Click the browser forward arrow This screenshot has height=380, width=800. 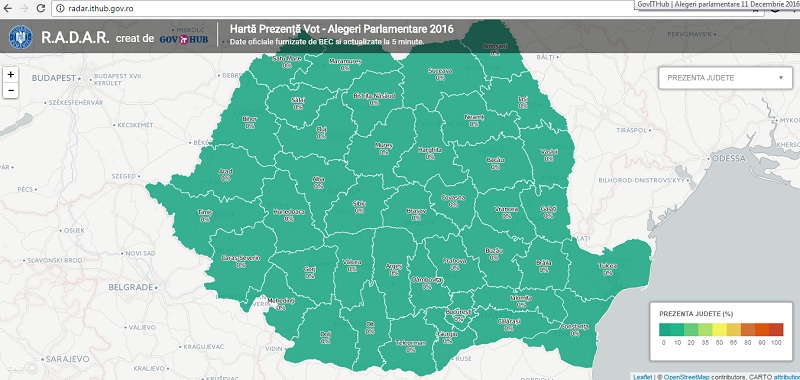(24, 8)
